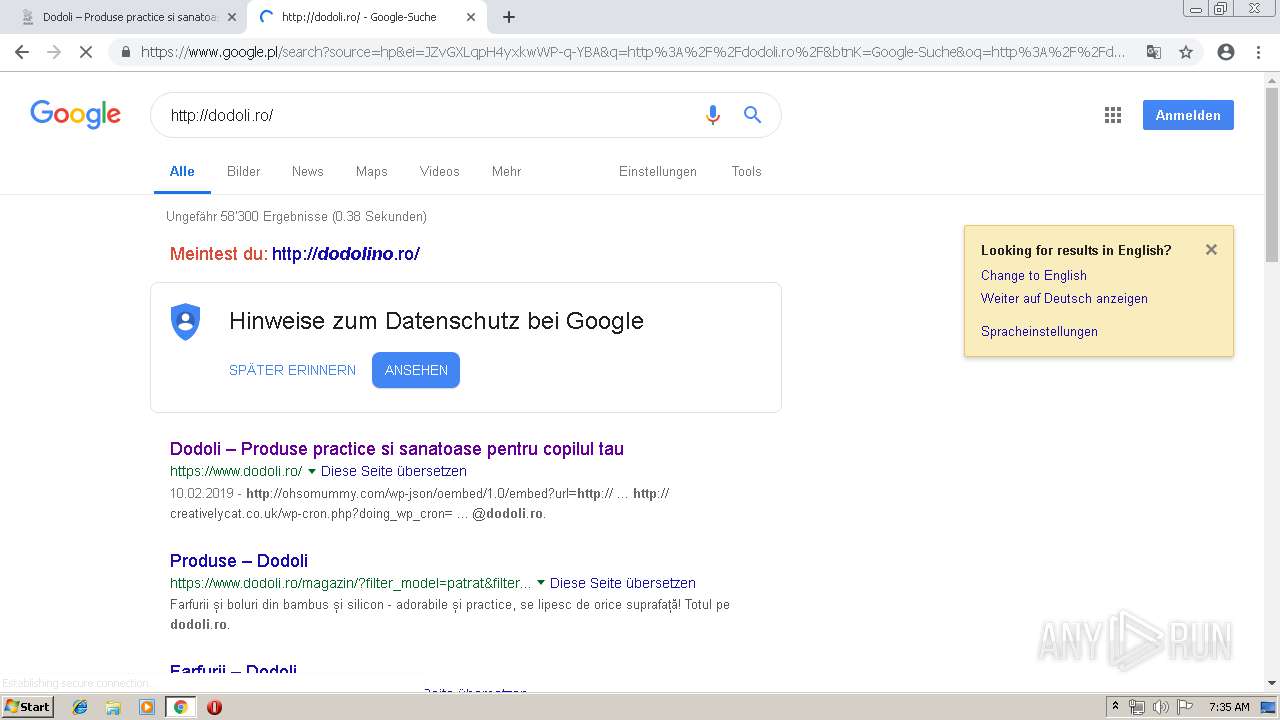The height and width of the screenshot is (720, 1280).
Task: Close the Google-Suche tab
Action: click(x=471, y=17)
